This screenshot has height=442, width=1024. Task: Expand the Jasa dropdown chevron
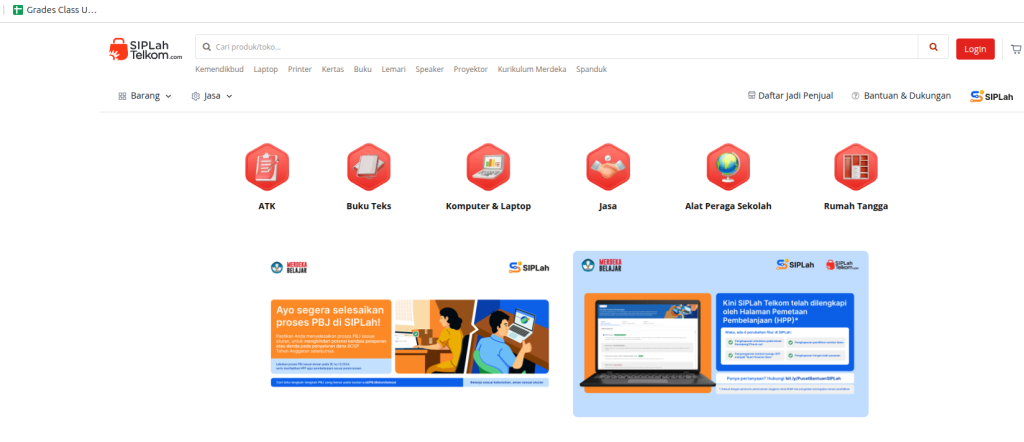click(229, 96)
